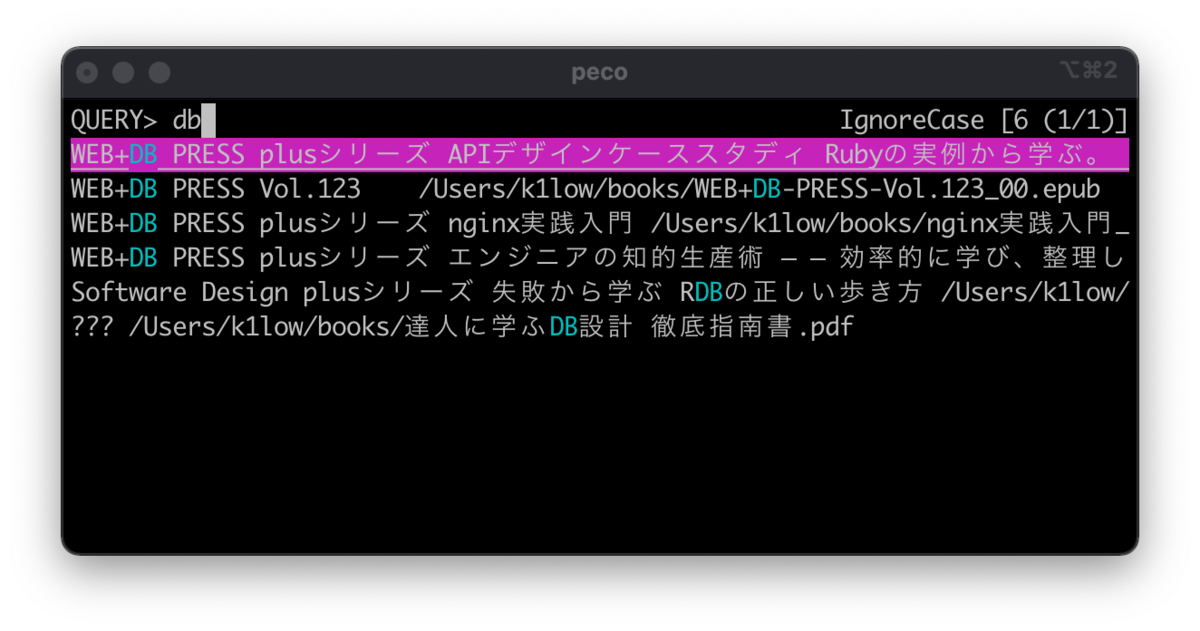This screenshot has height=631, width=1200.
Task: Click the IgnoreCase matcher status text
Action: coord(911,121)
